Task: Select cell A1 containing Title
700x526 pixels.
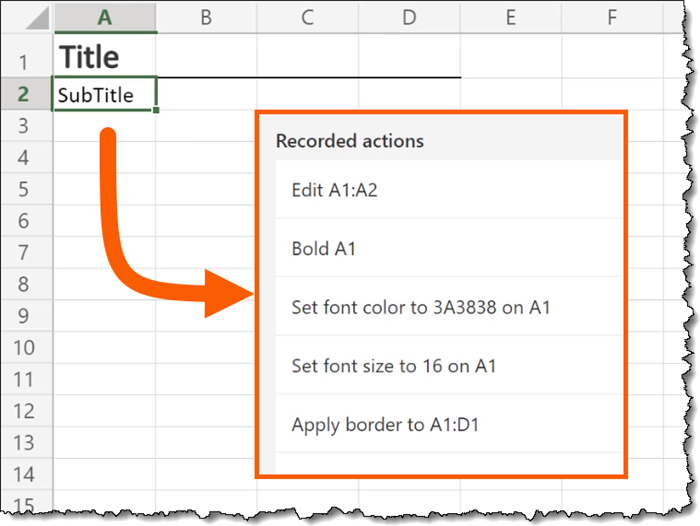Action: click(104, 57)
